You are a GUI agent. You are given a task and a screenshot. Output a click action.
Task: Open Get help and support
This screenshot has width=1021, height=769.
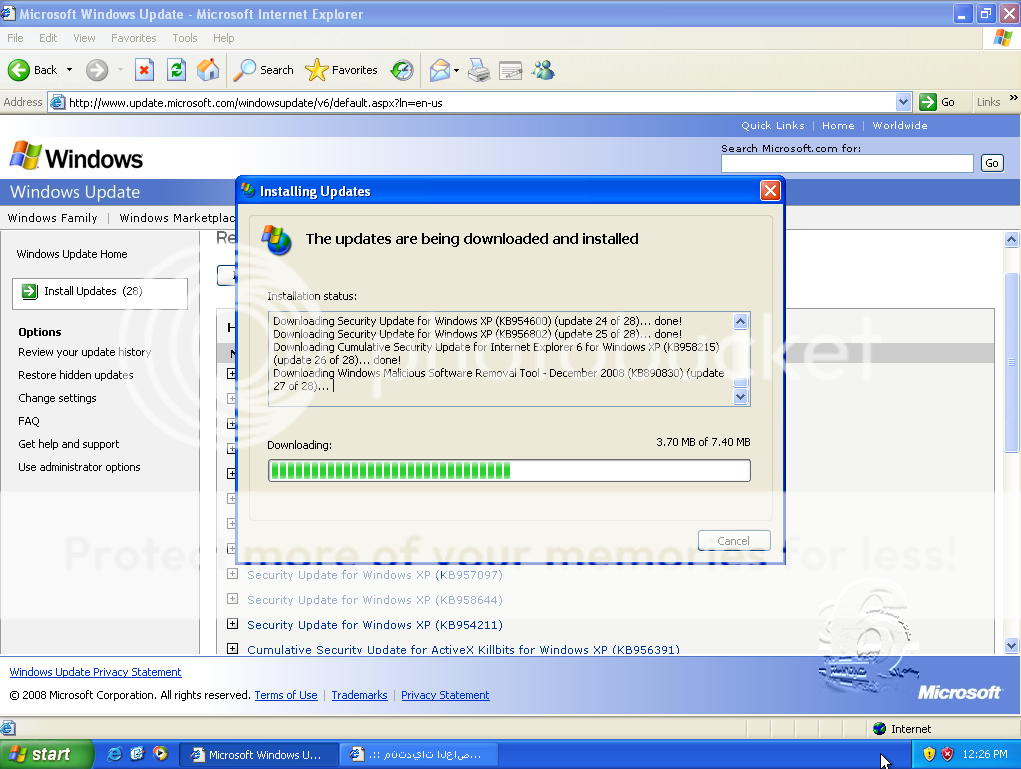tap(68, 444)
